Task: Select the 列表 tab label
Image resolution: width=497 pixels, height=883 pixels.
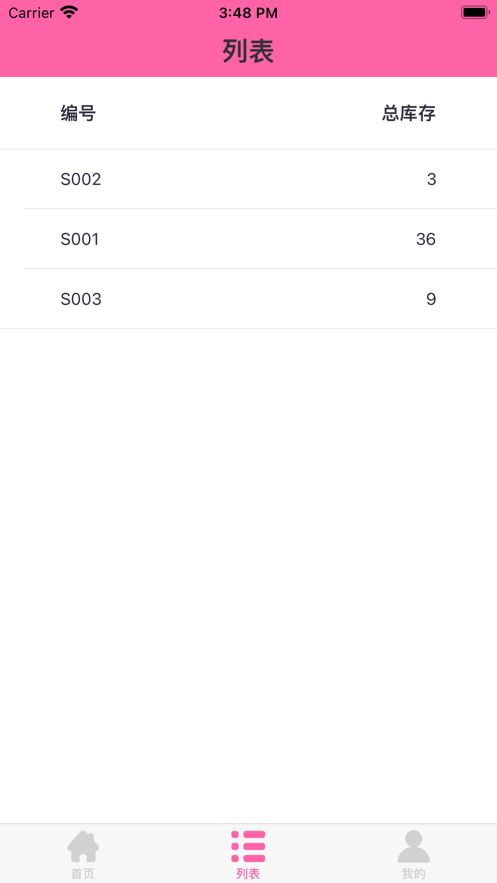Action: coord(248,873)
